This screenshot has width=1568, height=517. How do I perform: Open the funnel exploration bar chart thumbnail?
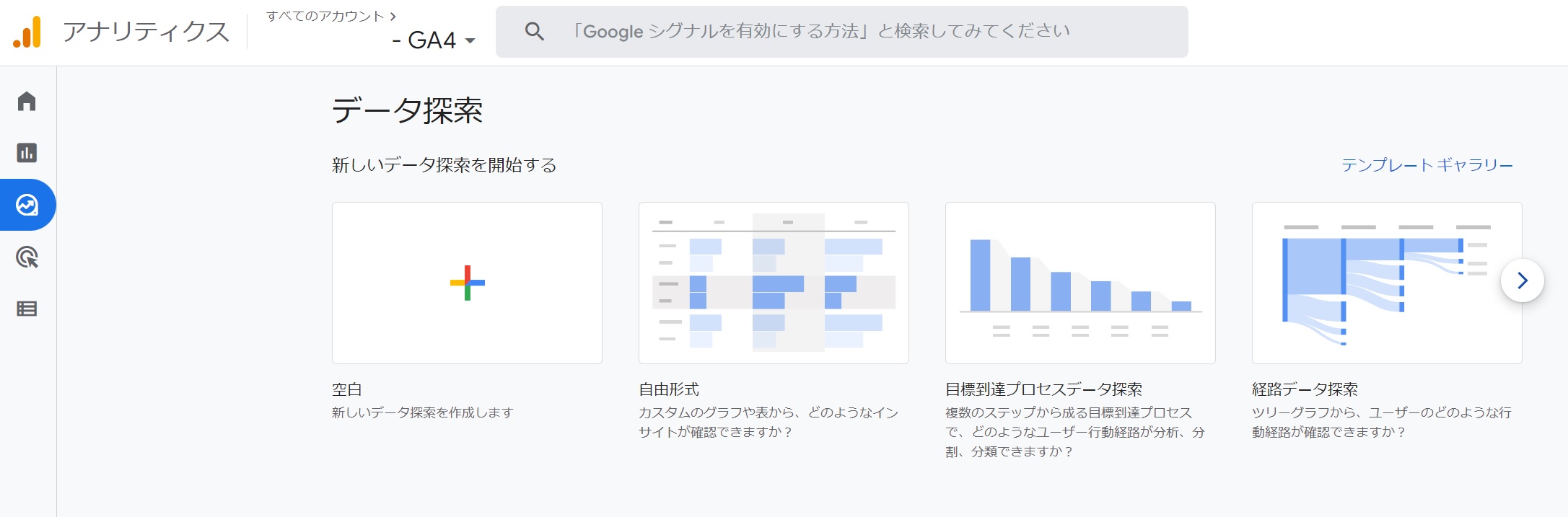pyautogui.click(x=1079, y=283)
